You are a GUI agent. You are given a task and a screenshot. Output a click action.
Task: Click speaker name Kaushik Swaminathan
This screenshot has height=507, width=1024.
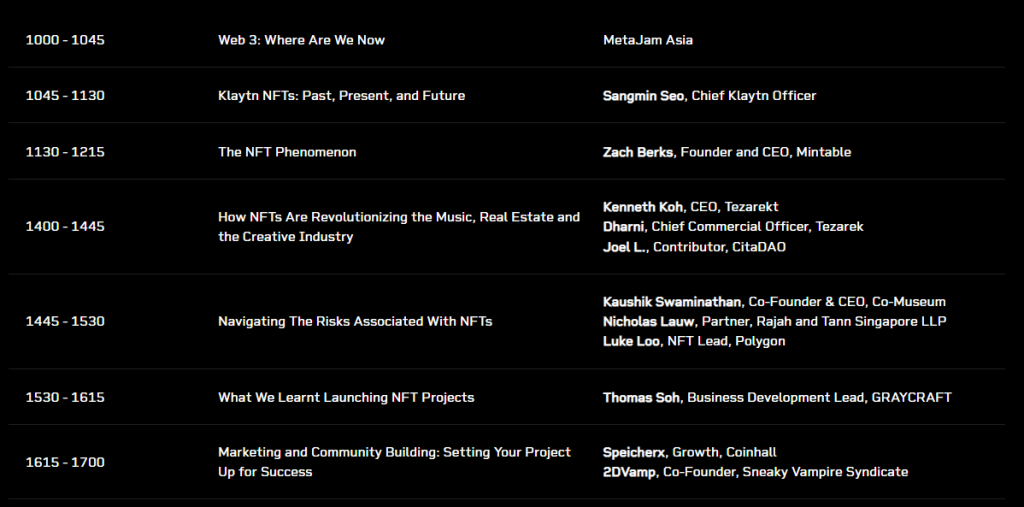(x=672, y=301)
